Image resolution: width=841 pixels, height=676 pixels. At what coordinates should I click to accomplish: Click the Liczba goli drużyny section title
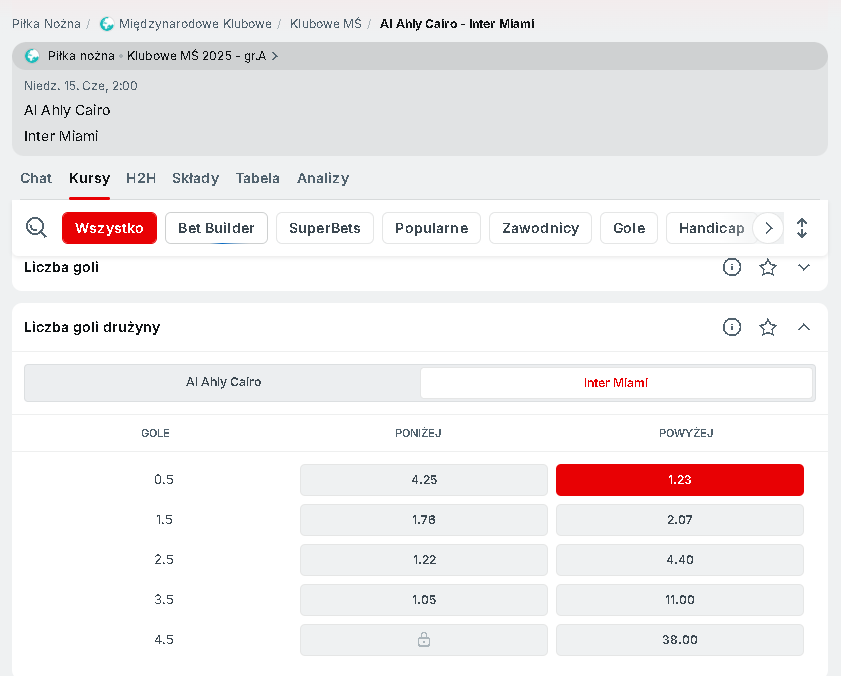click(x=92, y=327)
